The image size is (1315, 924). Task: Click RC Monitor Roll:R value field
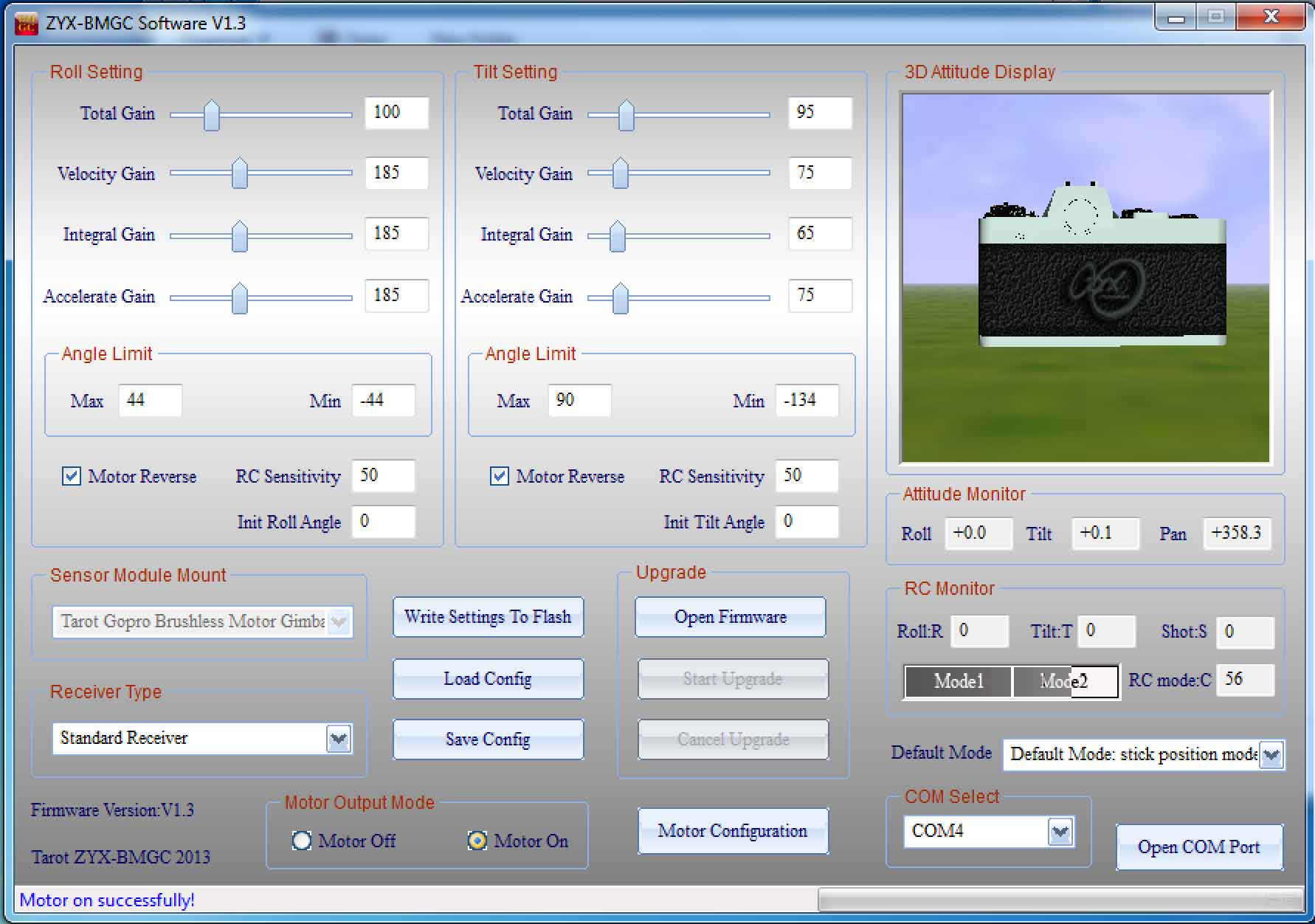click(x=979, y=632)
